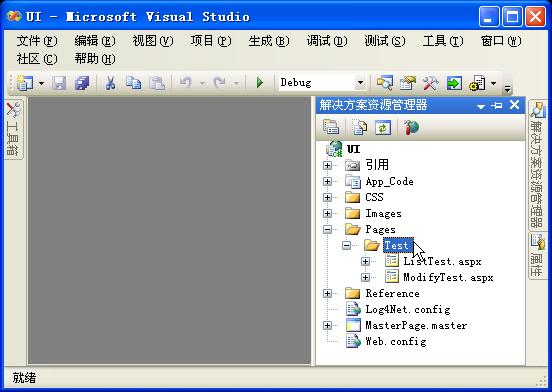Click the Undo arrow icon
This screenshot has width=552, height=392.
click(x=186, y=83)
